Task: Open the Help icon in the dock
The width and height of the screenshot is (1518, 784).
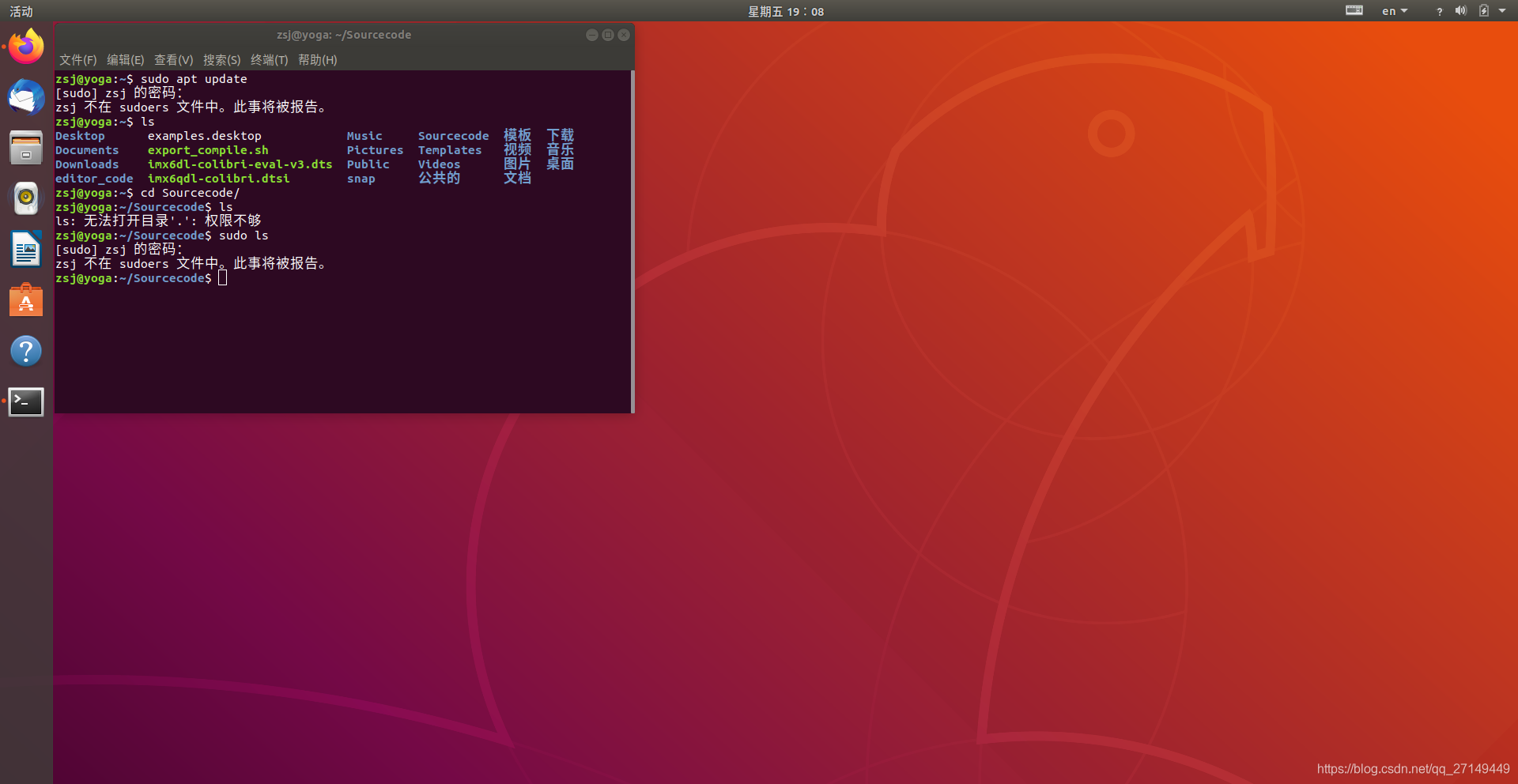Action: (26, 351)
